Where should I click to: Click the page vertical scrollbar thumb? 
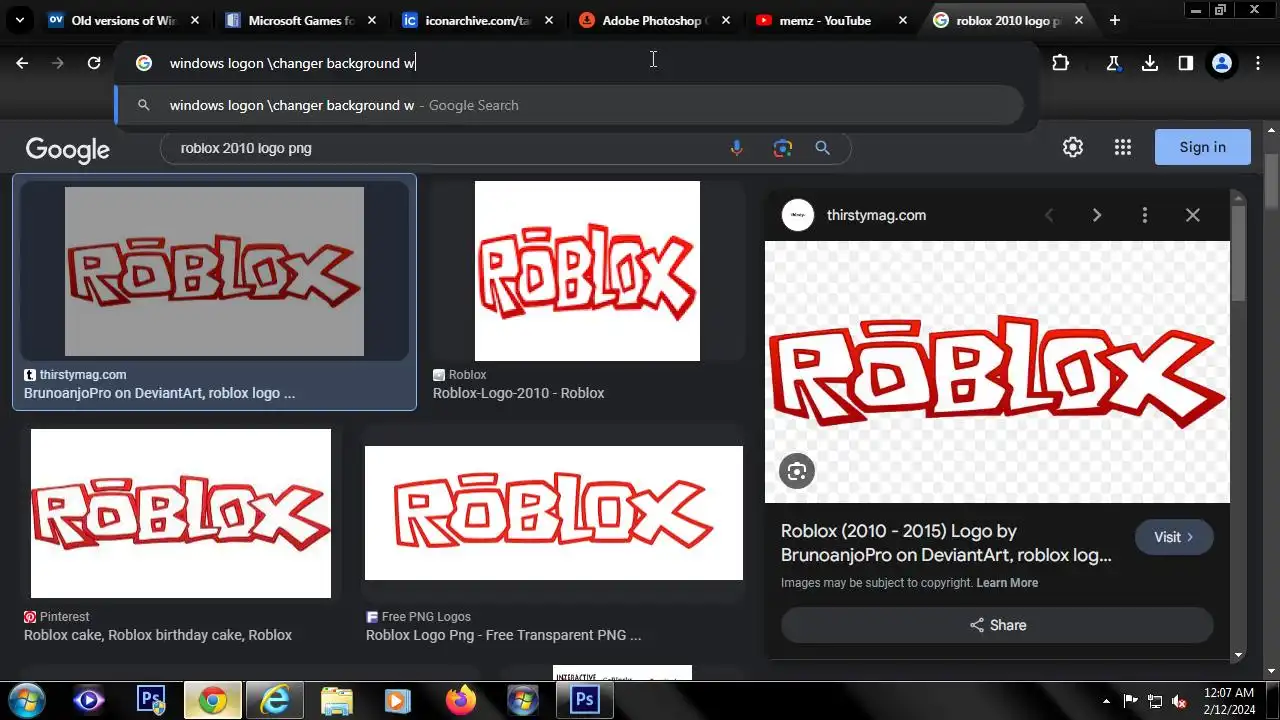(1271, 180)
